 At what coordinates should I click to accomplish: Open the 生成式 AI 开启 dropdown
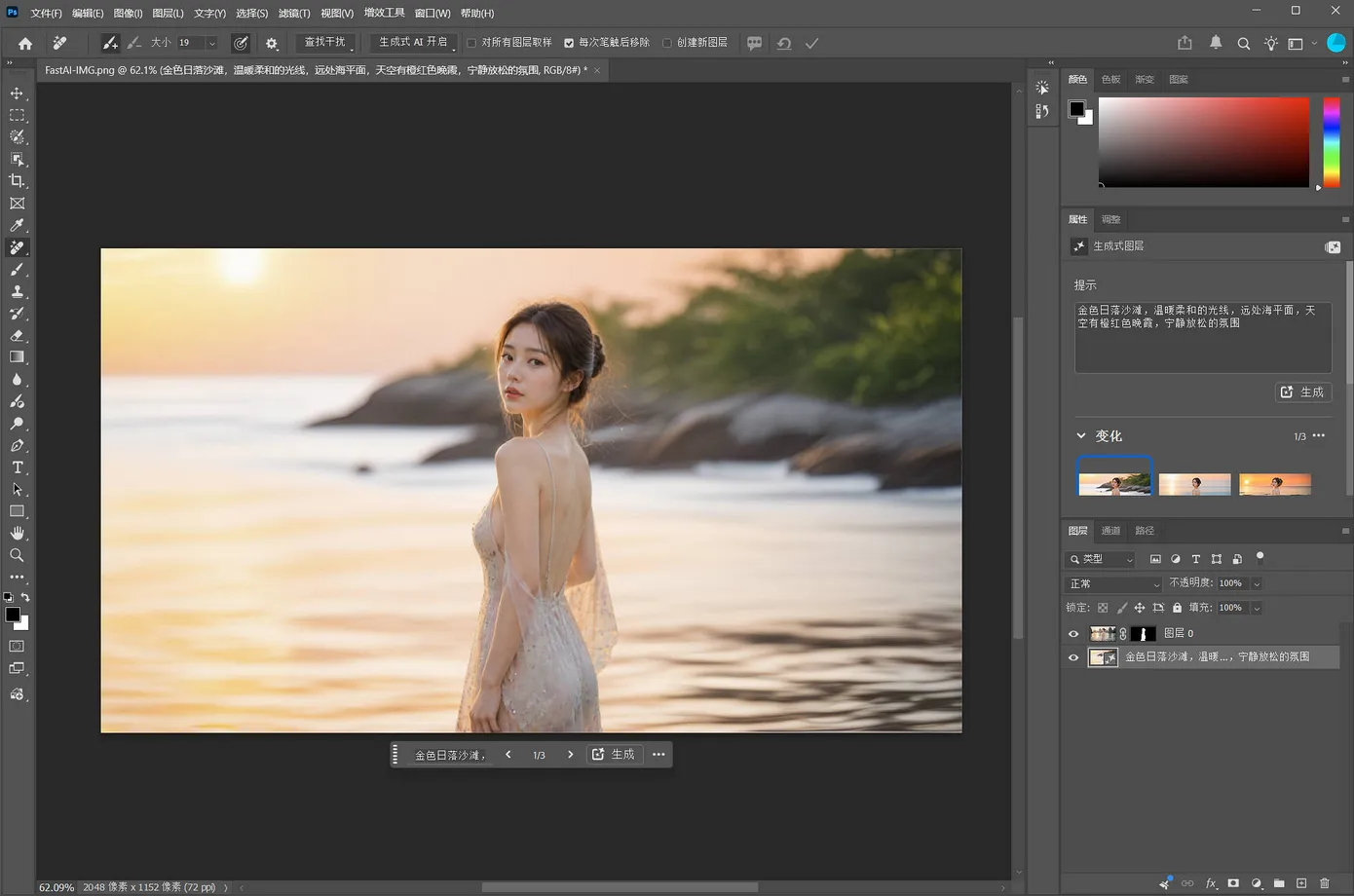414,43
